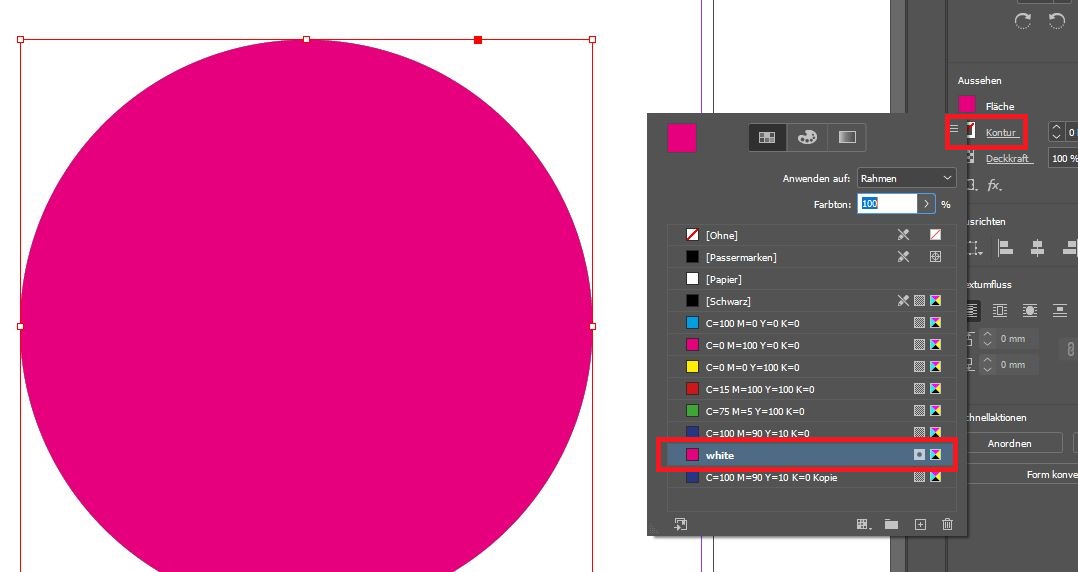The image size is (1078, 572).
Task: Click the Farbton percentage input field
Action: 887,204
